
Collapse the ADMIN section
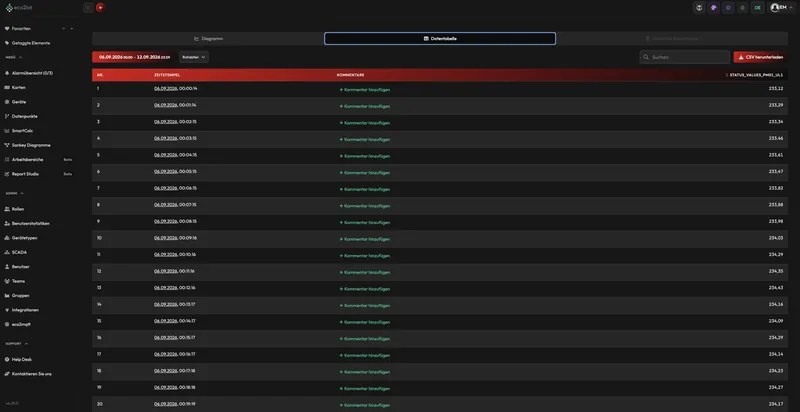coord(14,193)
